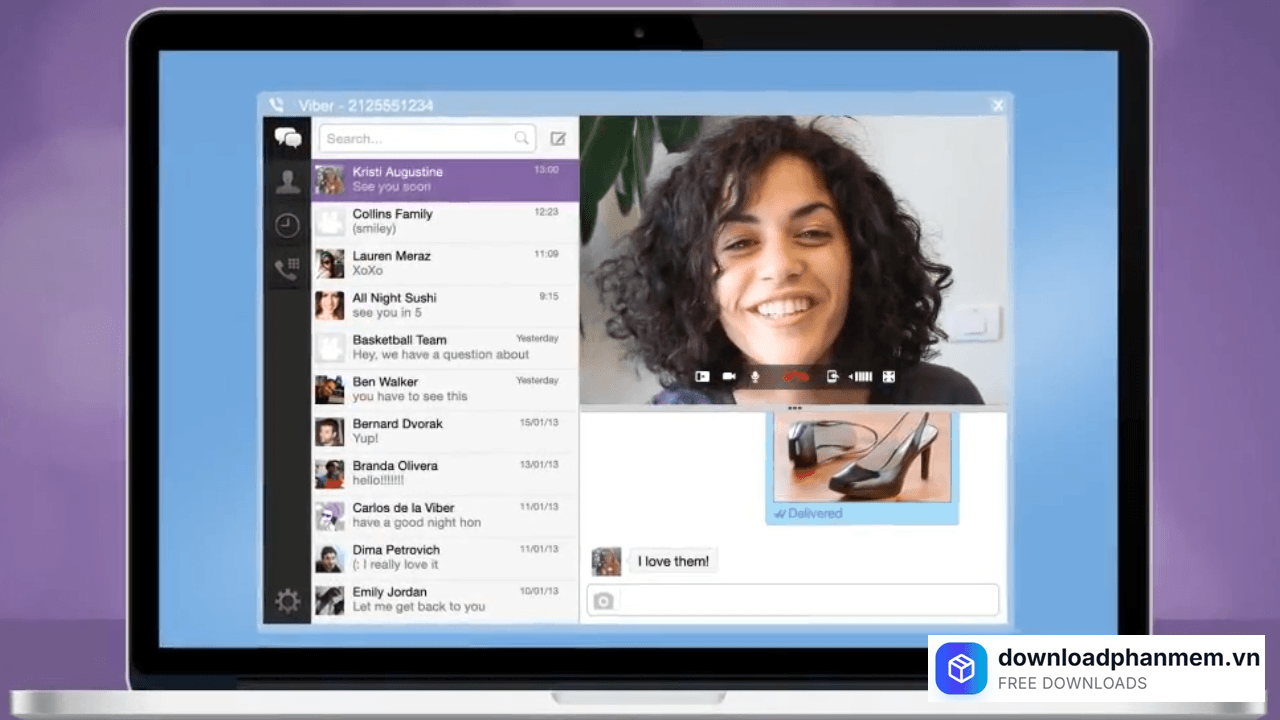This screenshot has height=720, width=1280.
Task: Open the Recent calls history tab
Action: point(288,224)
